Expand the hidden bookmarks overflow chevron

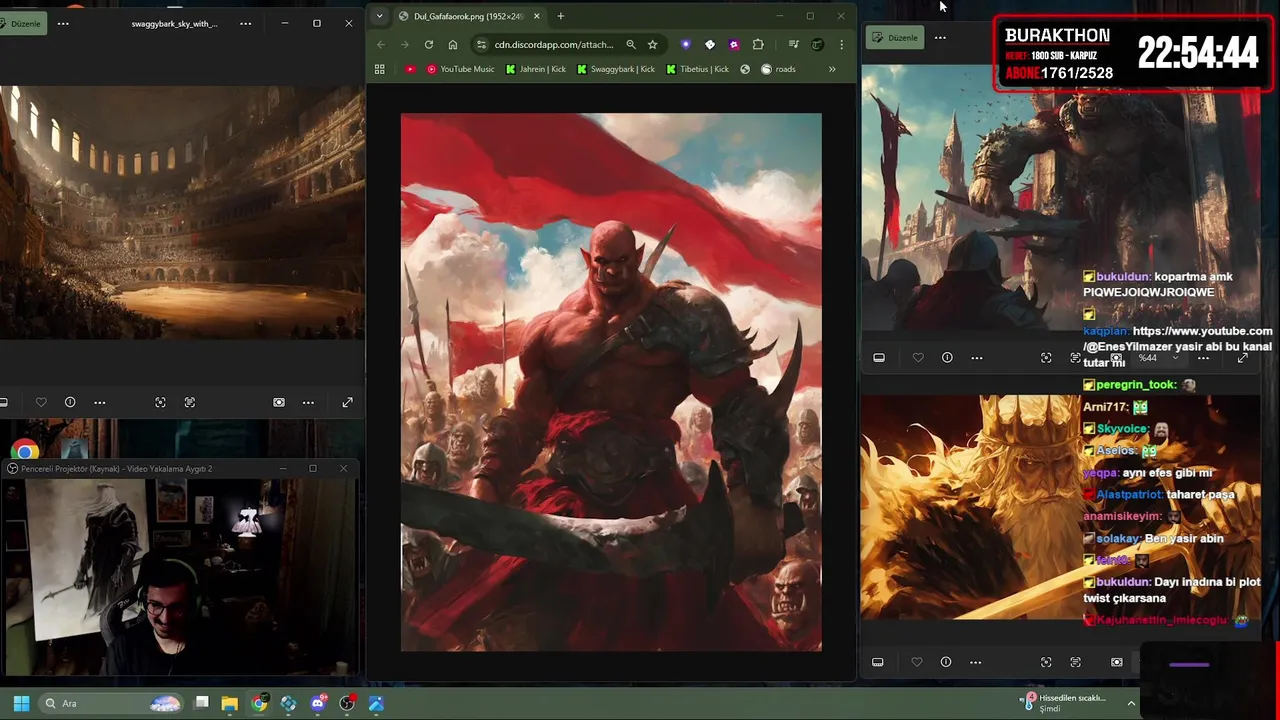point(832,69)
